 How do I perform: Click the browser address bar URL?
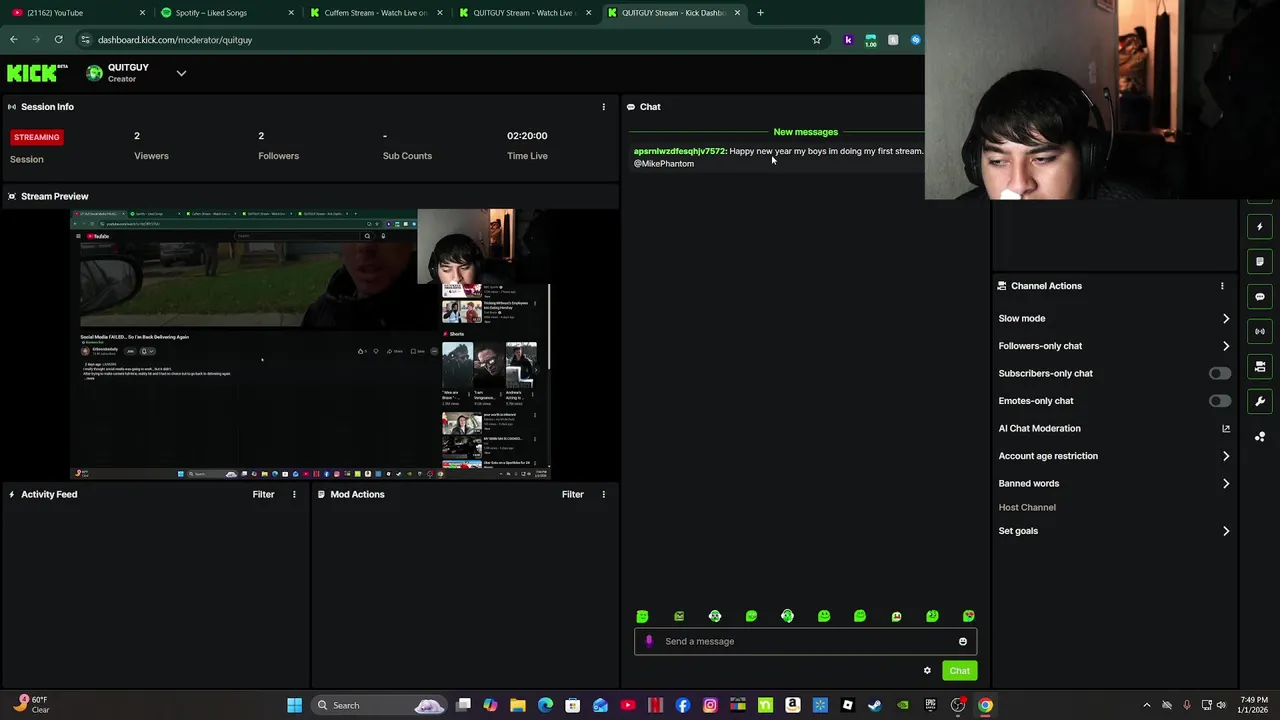click(x=175, y=40)
